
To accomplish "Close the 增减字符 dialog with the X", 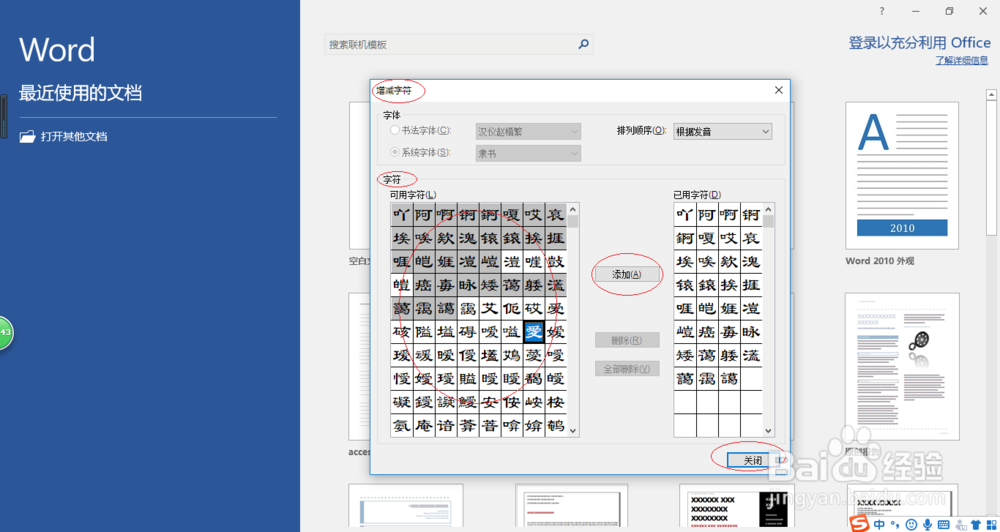I will 779,91.
